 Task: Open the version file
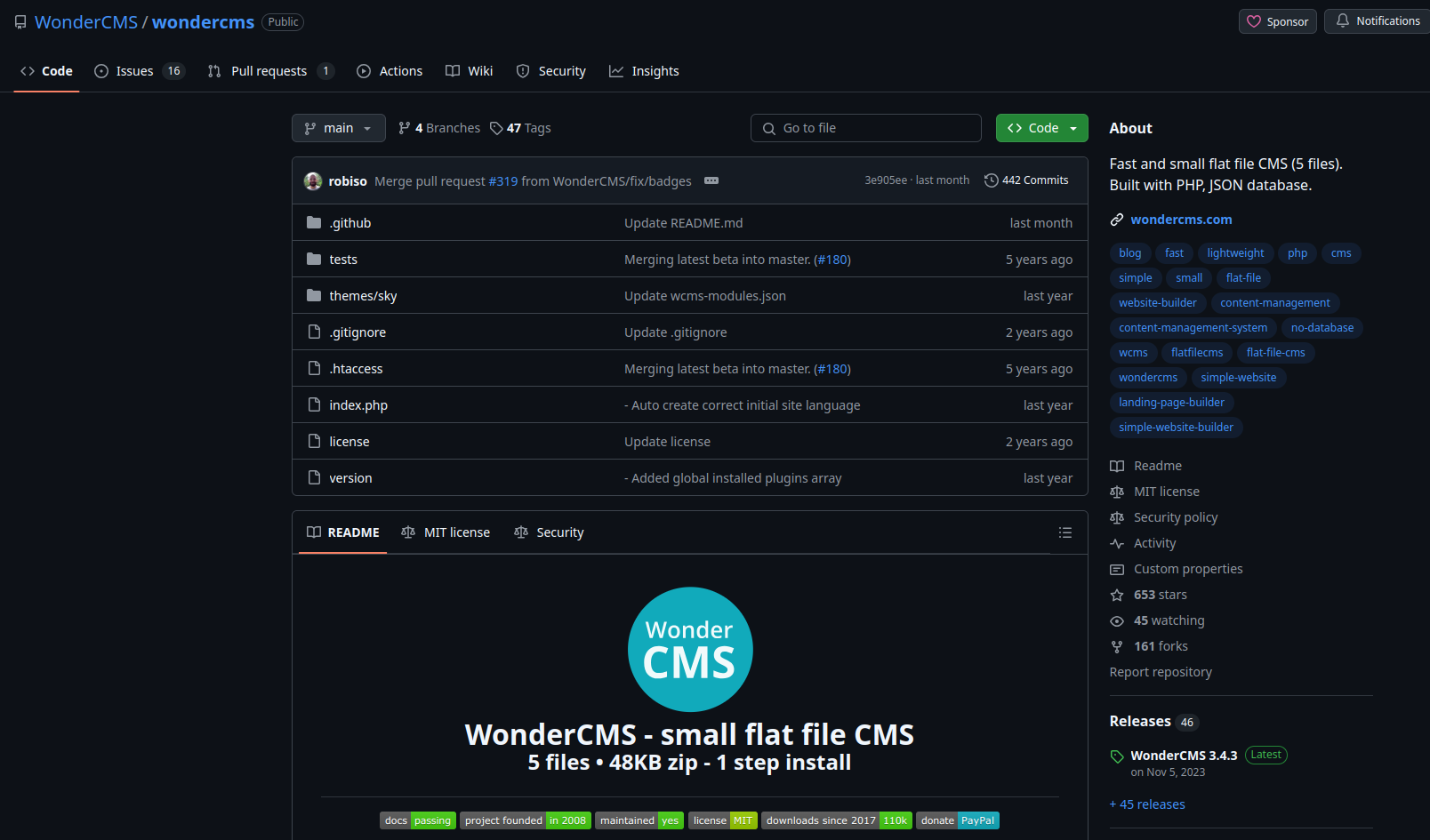point(350,478)
